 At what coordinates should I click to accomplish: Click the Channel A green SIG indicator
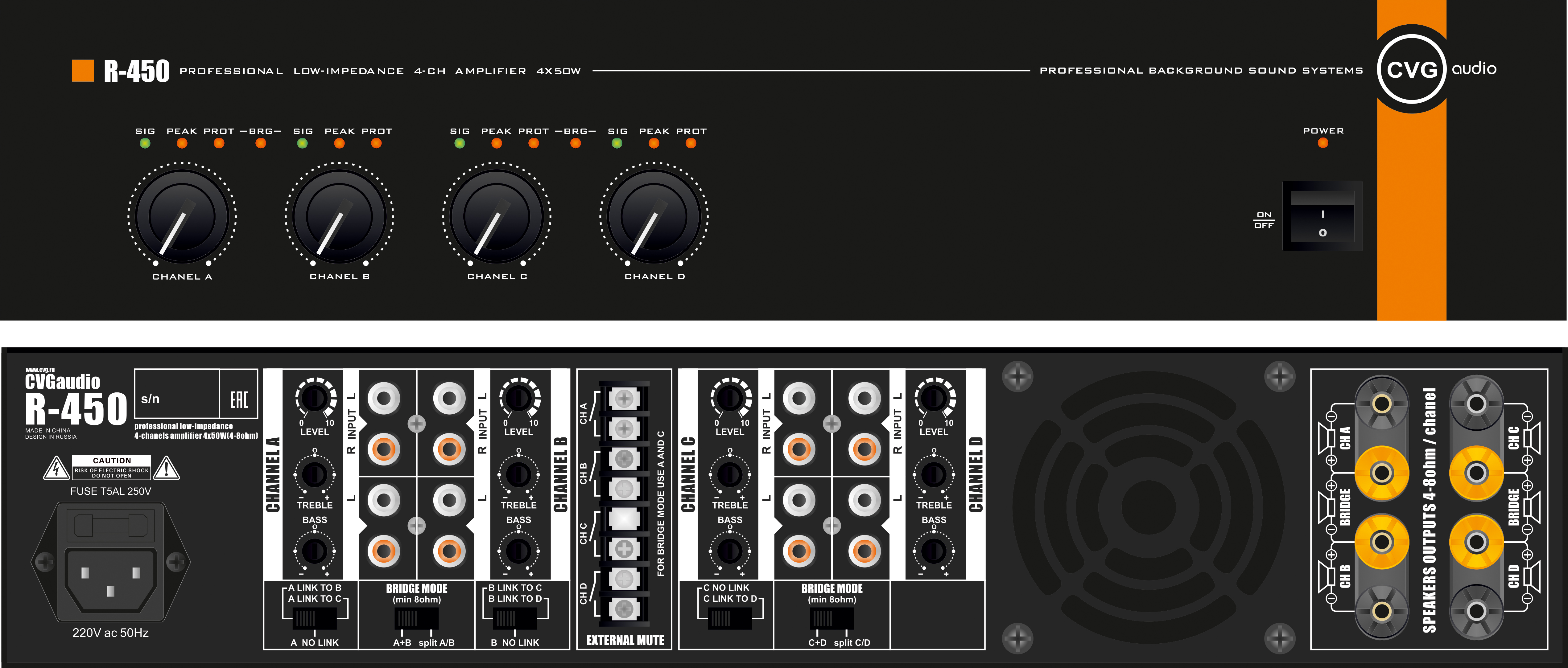point(145,144)
